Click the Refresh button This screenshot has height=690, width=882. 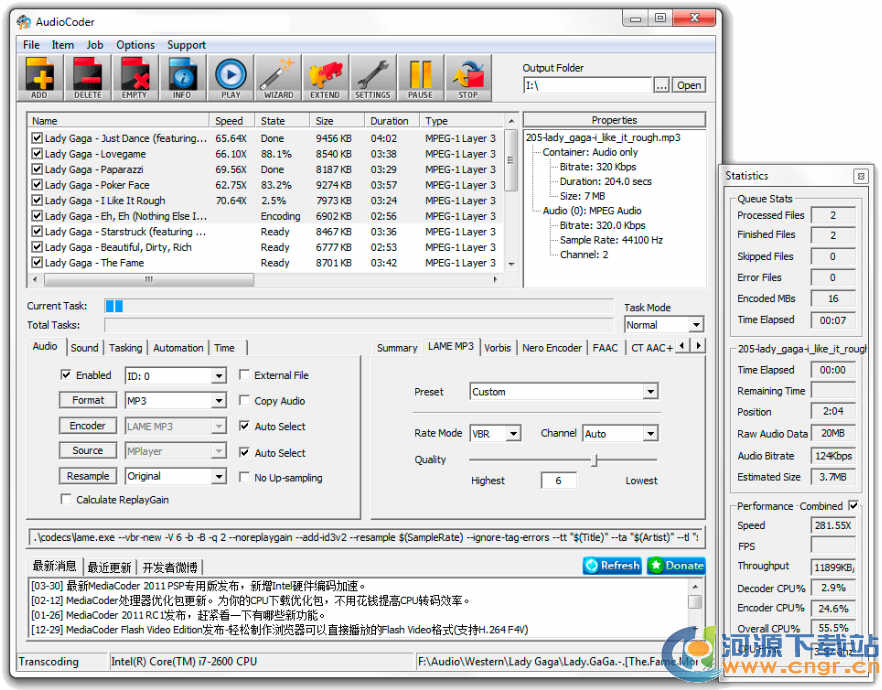click(612, 565)
